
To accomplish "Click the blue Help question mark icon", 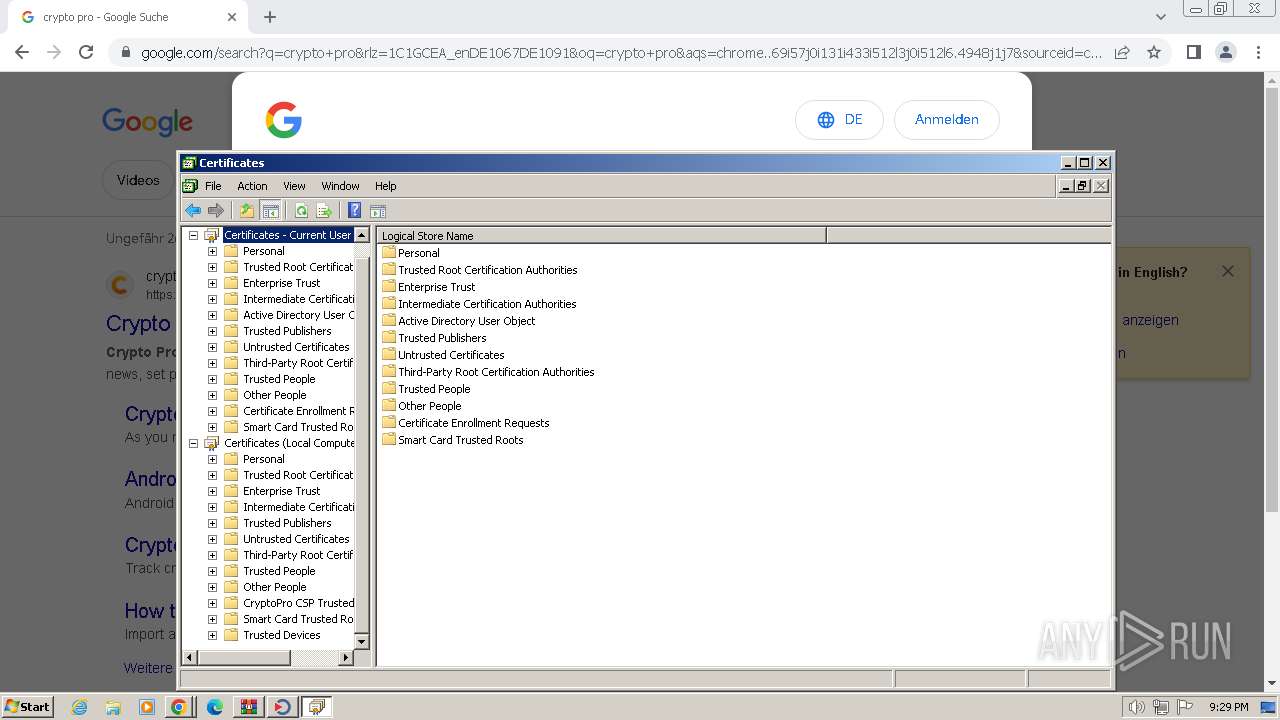I will click(x=354, y=211).
